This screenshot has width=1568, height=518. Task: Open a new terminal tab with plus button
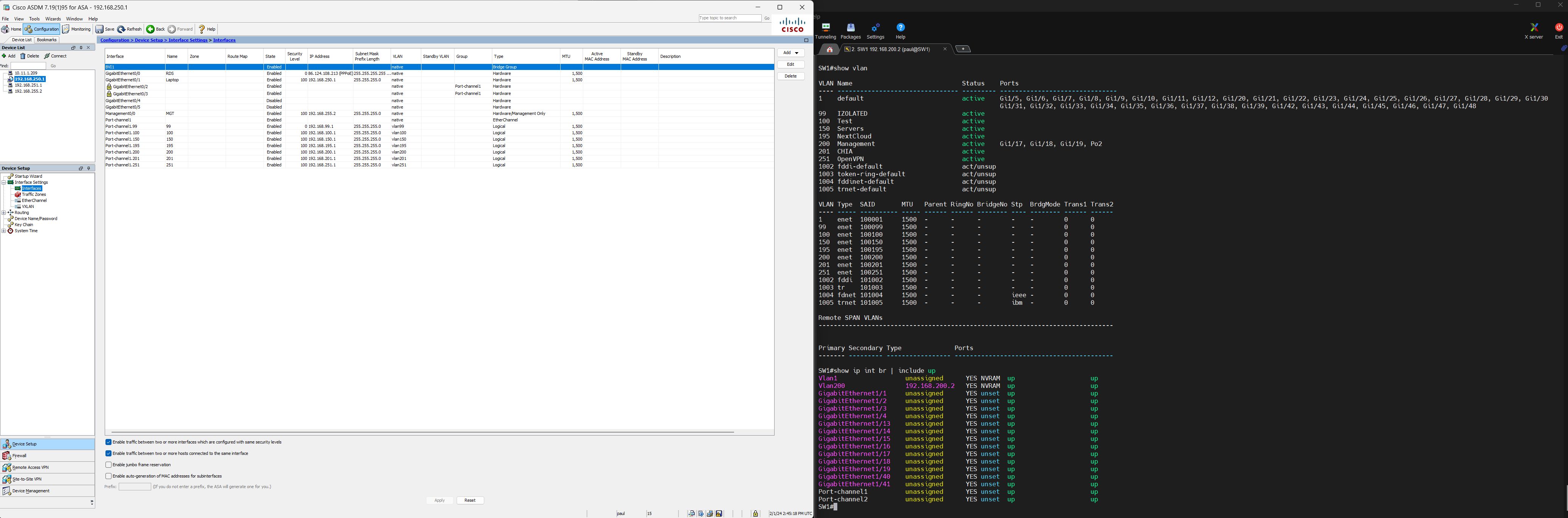pyautogui.click(x=963, y=49)
